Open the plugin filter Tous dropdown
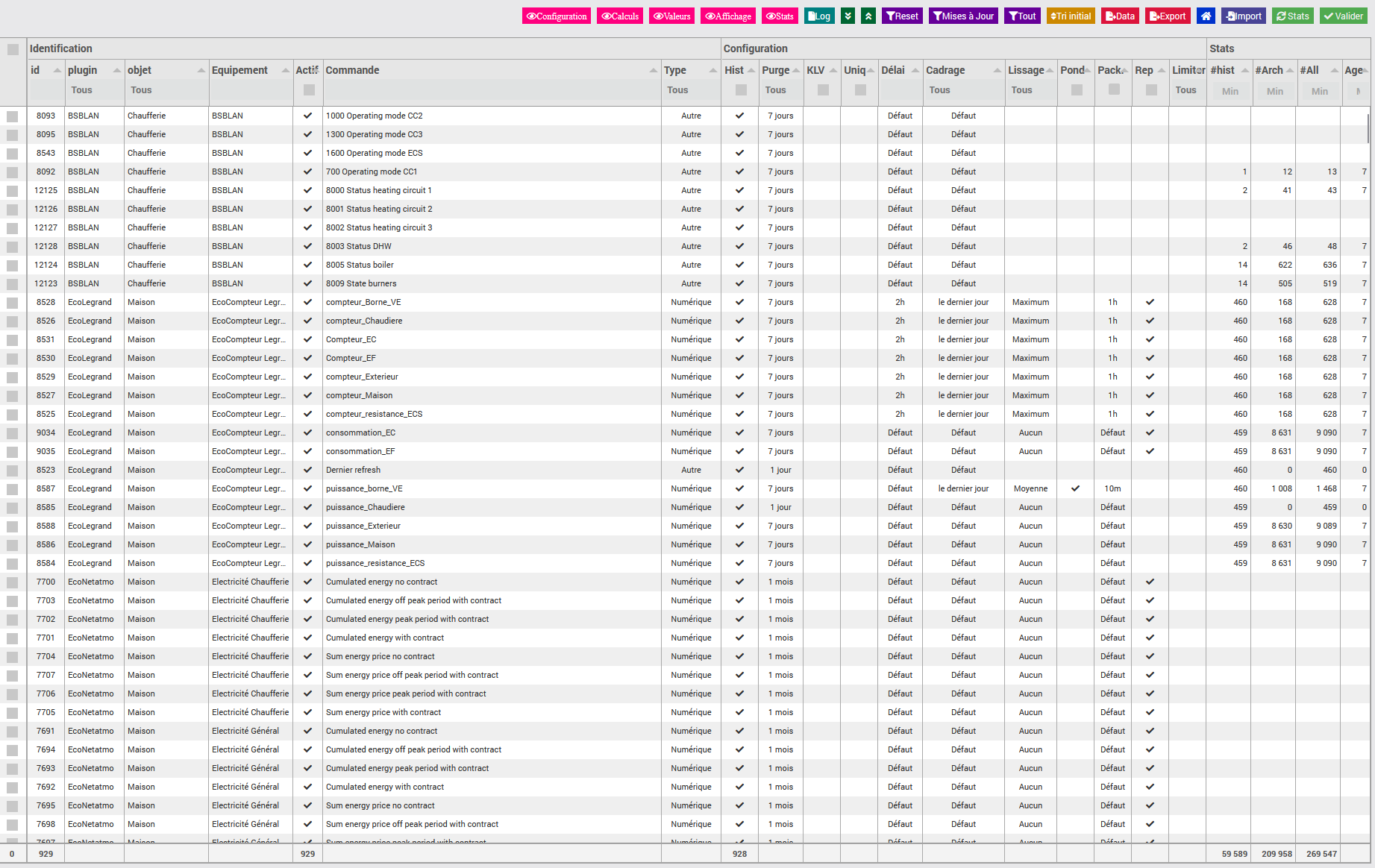 click(x=94, y=90)
